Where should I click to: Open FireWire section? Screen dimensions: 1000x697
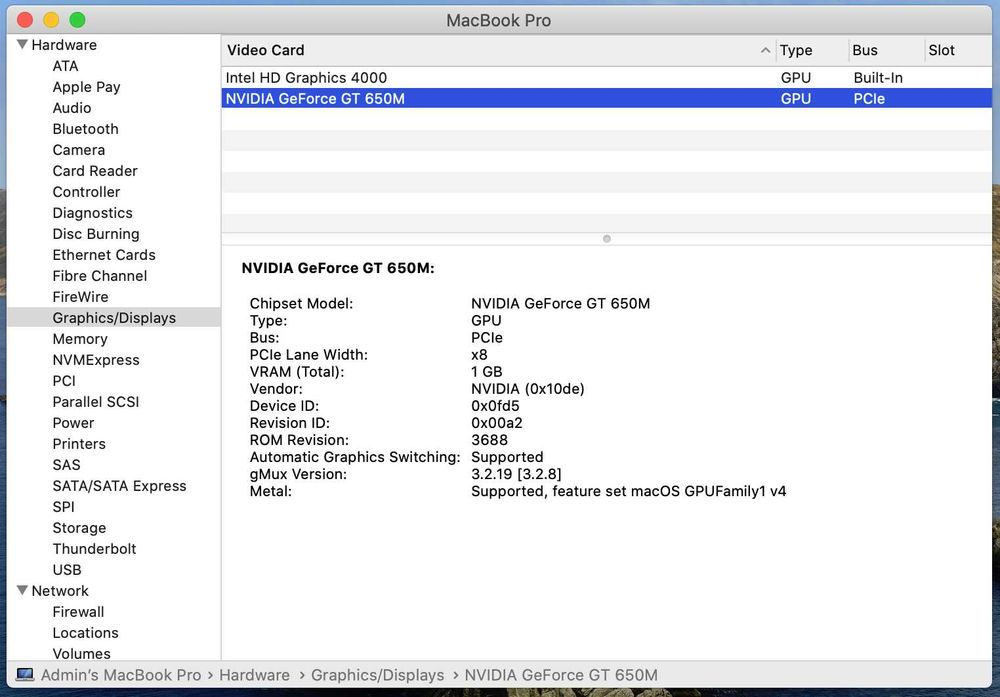(80, 297)
